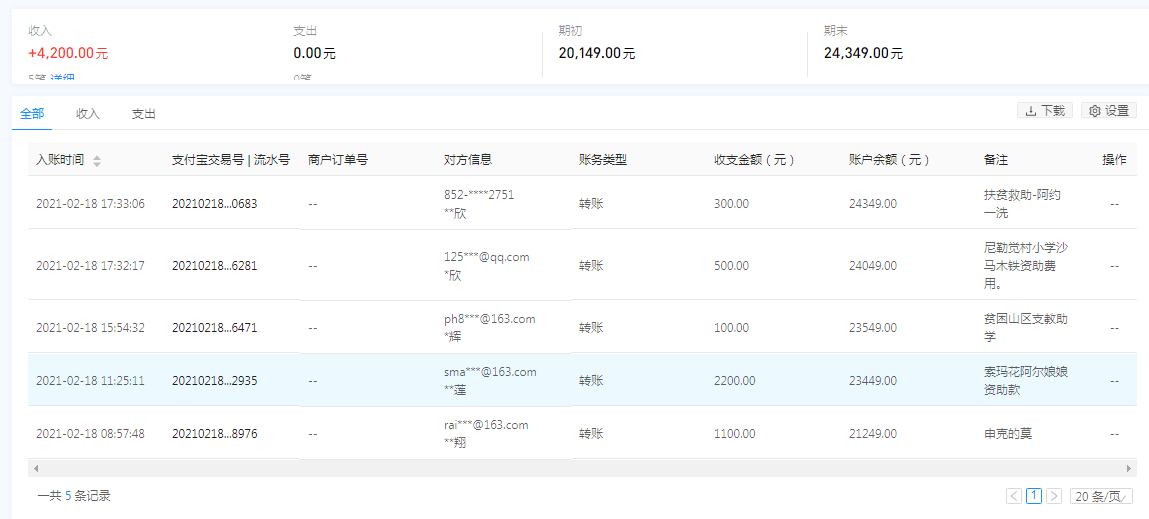Click the download icon next to 下载
The width and height of the screenshot is (1149, 519).
(x=1031, y=111)
